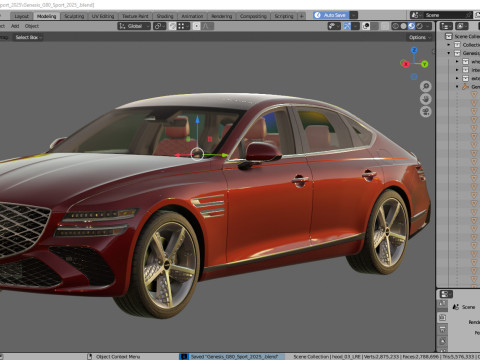
Task: Switch to the Layout workspace tab
Action: pos(22,16)
